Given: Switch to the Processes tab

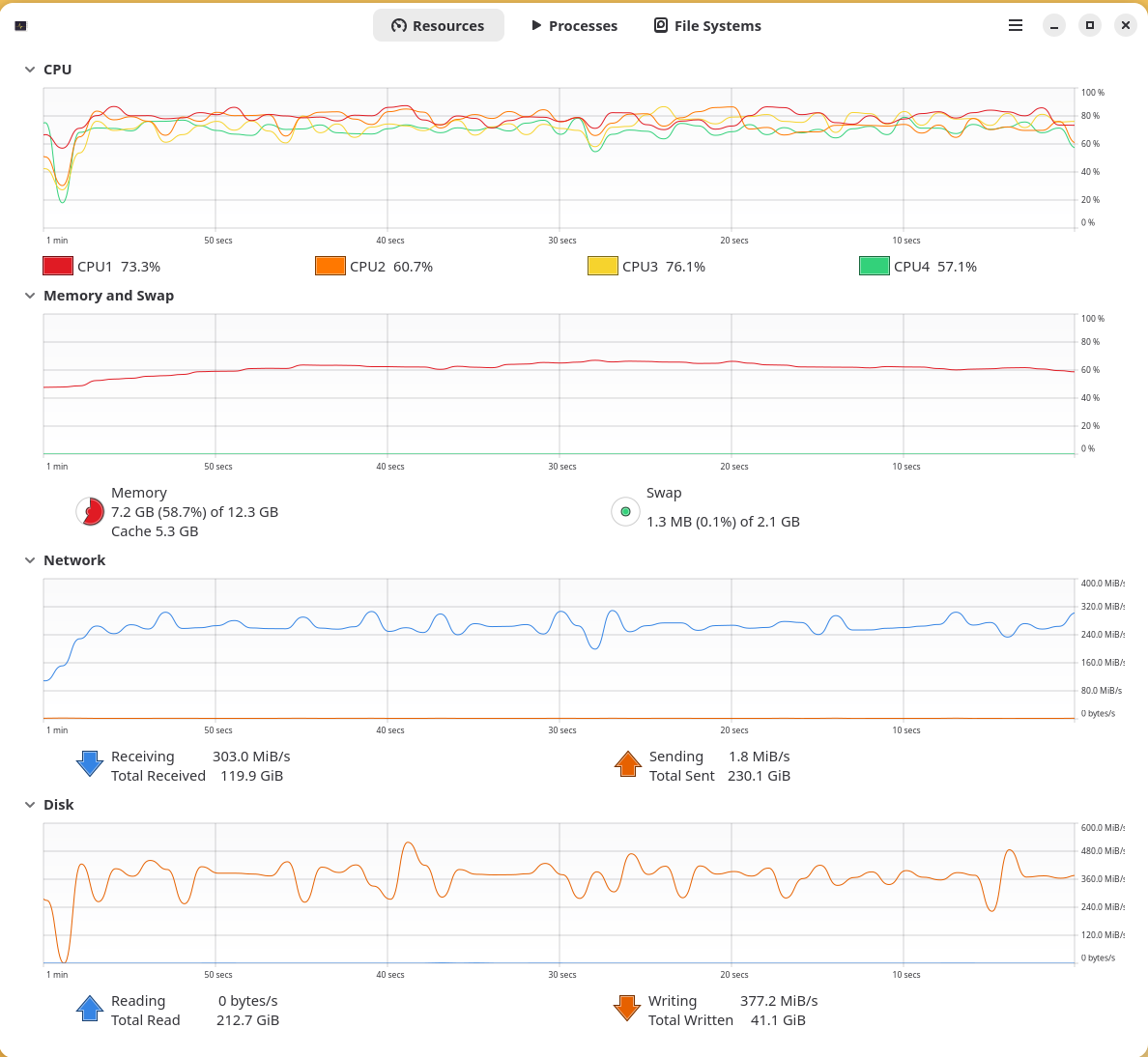Looking at the screenshot, I should (574, 25).
